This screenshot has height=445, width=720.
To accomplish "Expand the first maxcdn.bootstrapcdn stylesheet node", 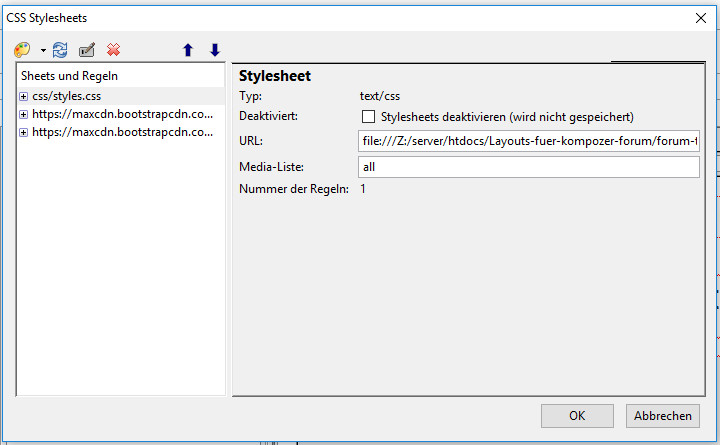I will coord(23,114).
